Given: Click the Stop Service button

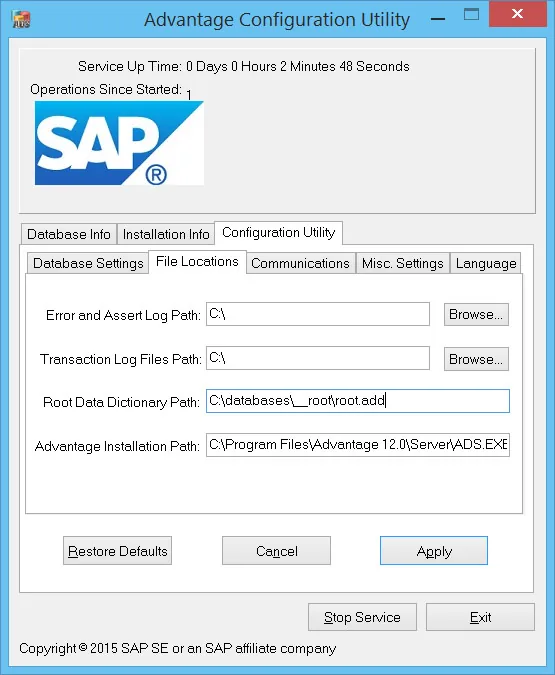Looking at the screenshot, I should [362, 617].
